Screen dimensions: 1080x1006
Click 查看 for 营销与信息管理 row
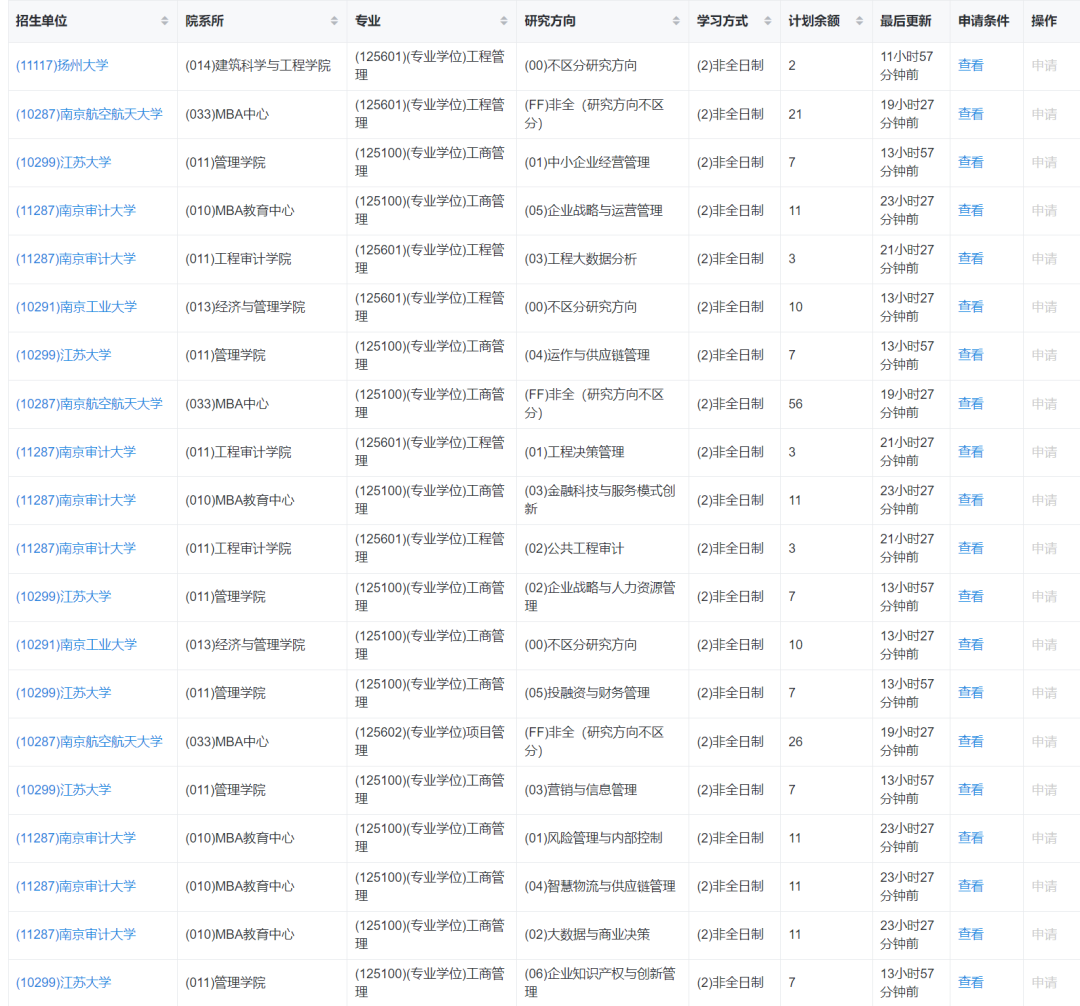(x=970, y=790)
